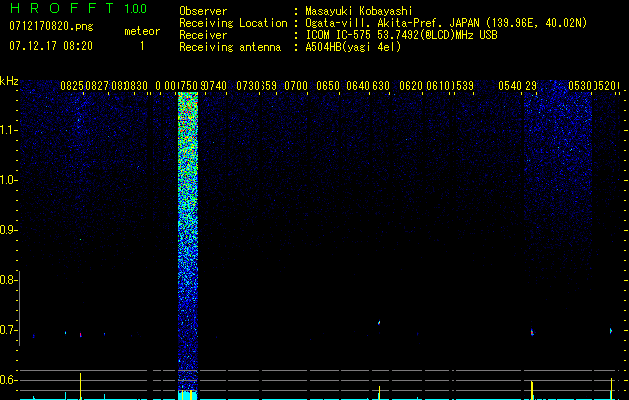The height and width of the screenshot is (400, 629).
Task: Click the 0.9 frequency axis label
Action: coord(8,230)
